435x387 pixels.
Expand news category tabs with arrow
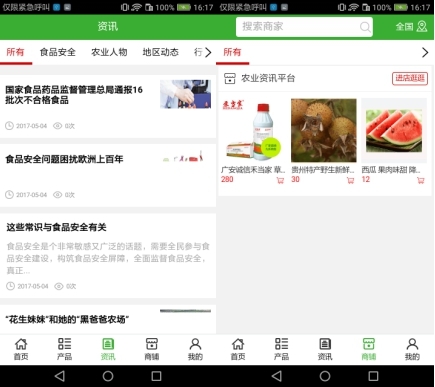208,52
